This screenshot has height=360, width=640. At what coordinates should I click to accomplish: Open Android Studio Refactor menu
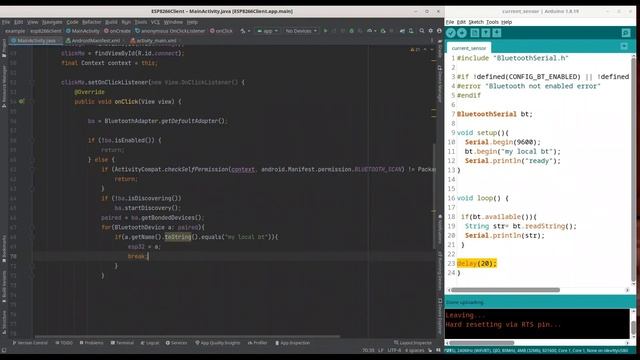tap(91, 22)
